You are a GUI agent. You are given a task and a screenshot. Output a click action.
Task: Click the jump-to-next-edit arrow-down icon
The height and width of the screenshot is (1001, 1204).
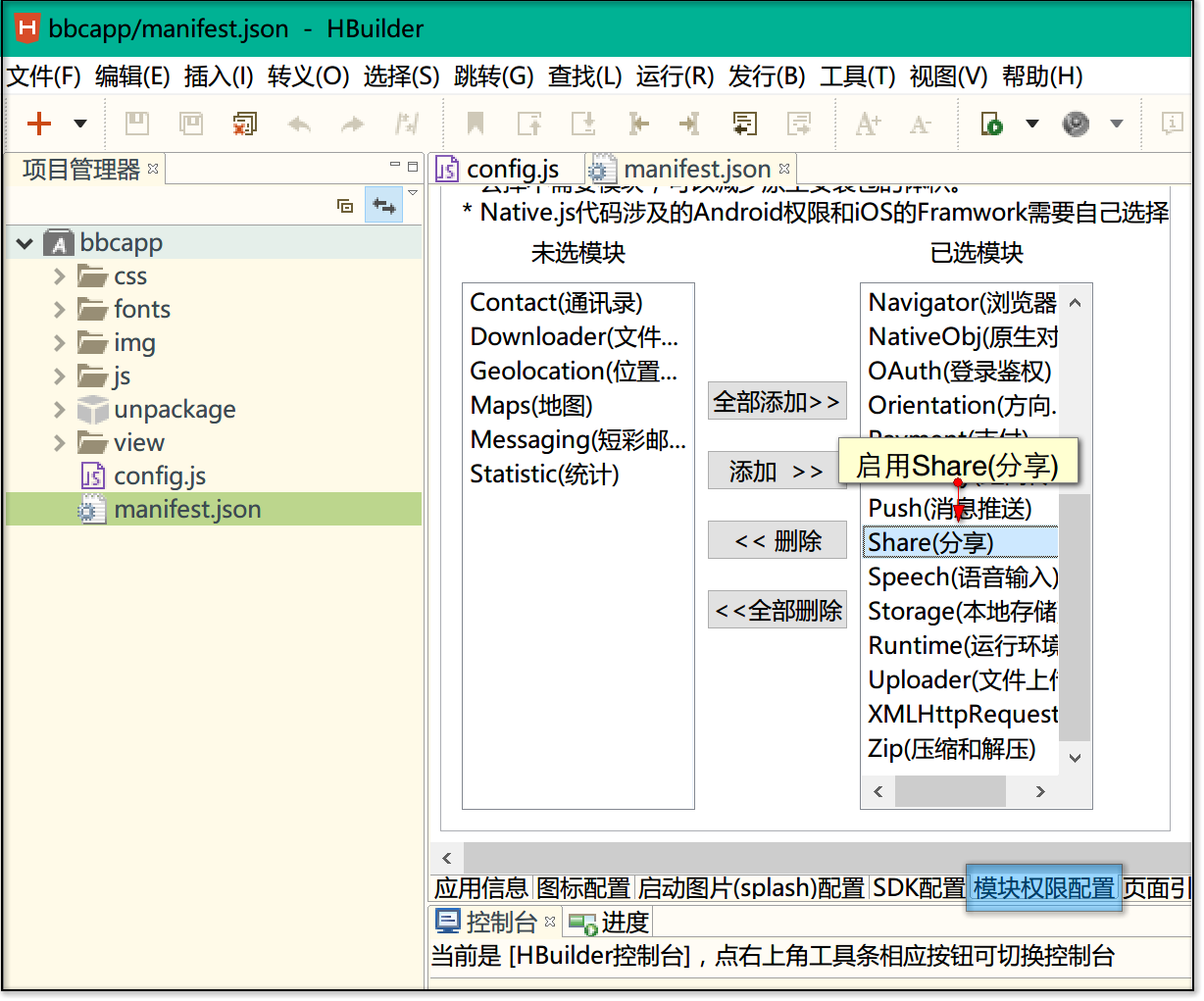(x=583, y=124)
